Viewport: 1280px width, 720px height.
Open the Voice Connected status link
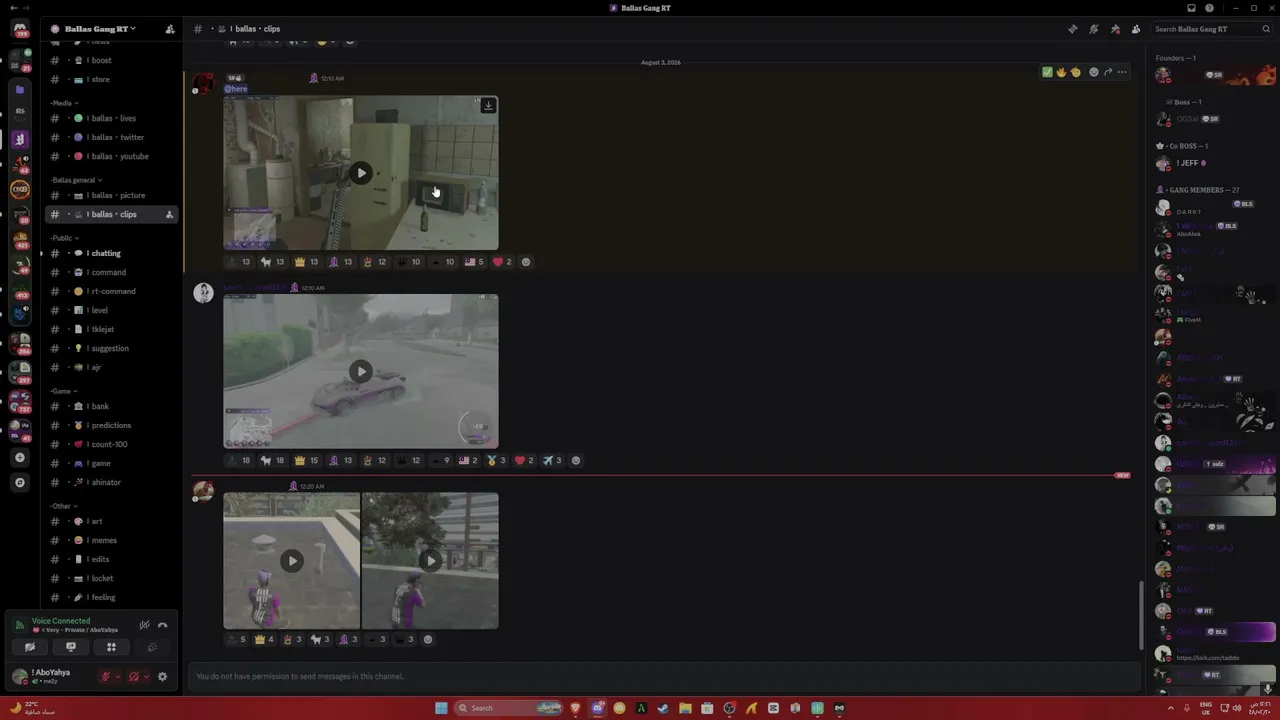coord(61,621)
